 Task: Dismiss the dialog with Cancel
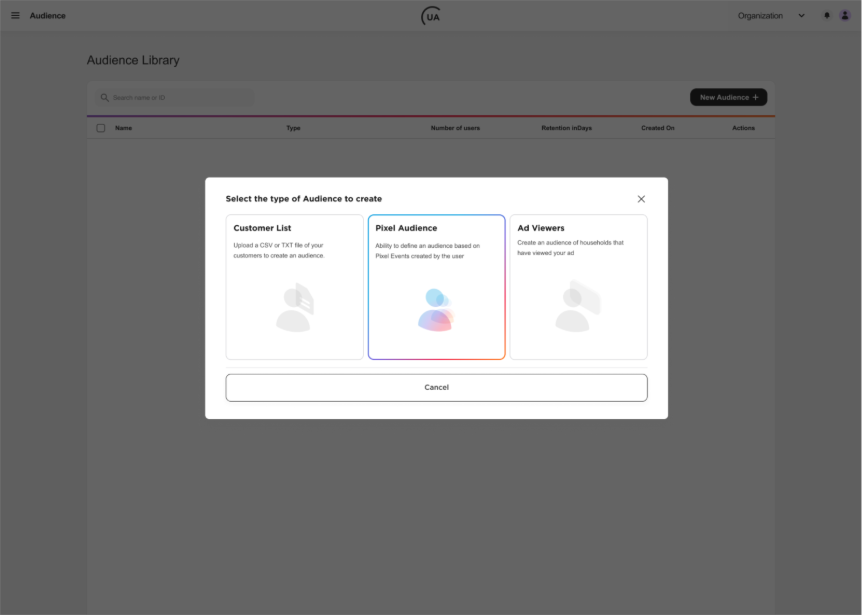click(436, 387)
